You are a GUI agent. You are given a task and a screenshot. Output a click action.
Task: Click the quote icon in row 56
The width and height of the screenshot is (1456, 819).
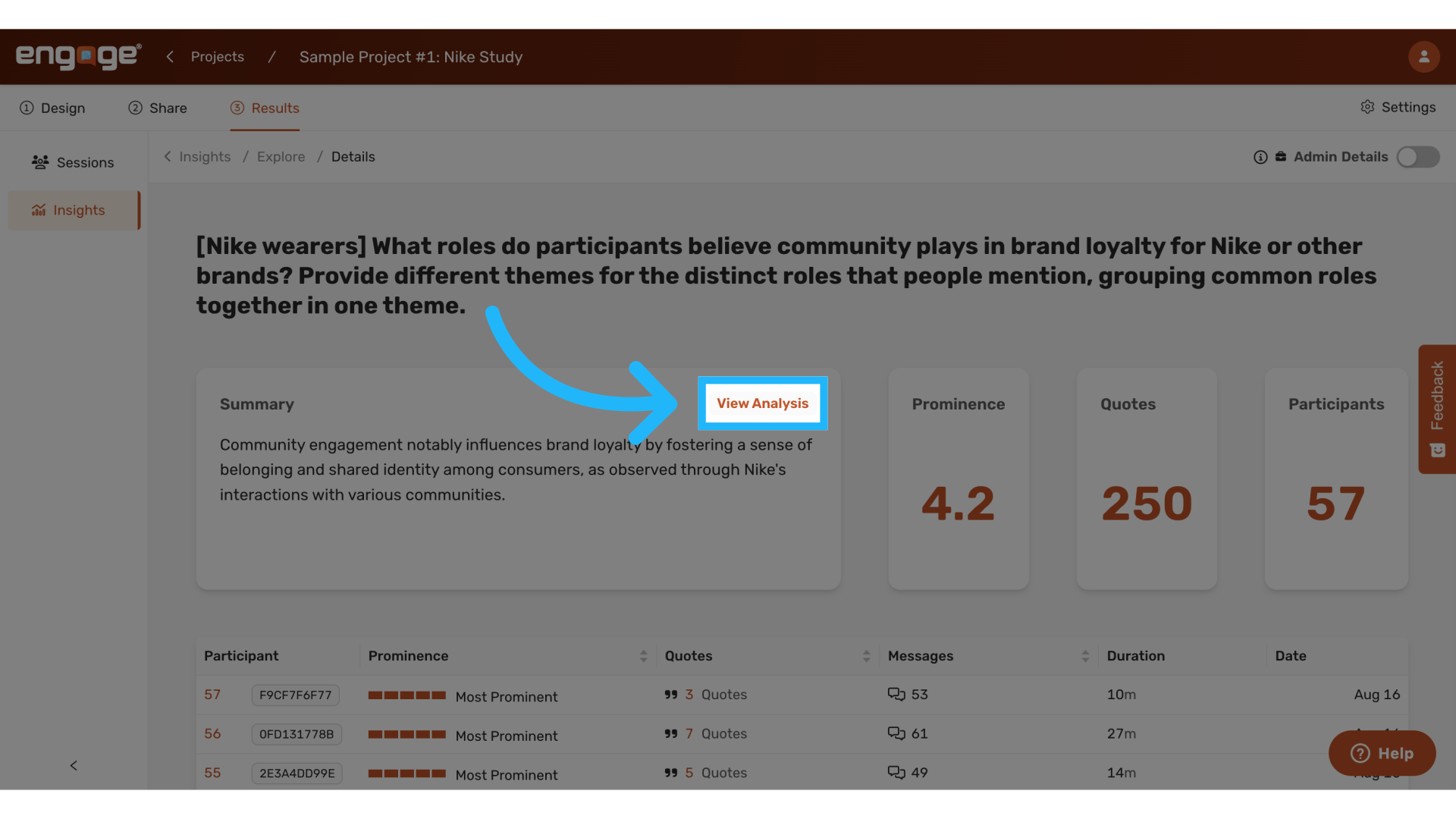(x=671, y=734)
